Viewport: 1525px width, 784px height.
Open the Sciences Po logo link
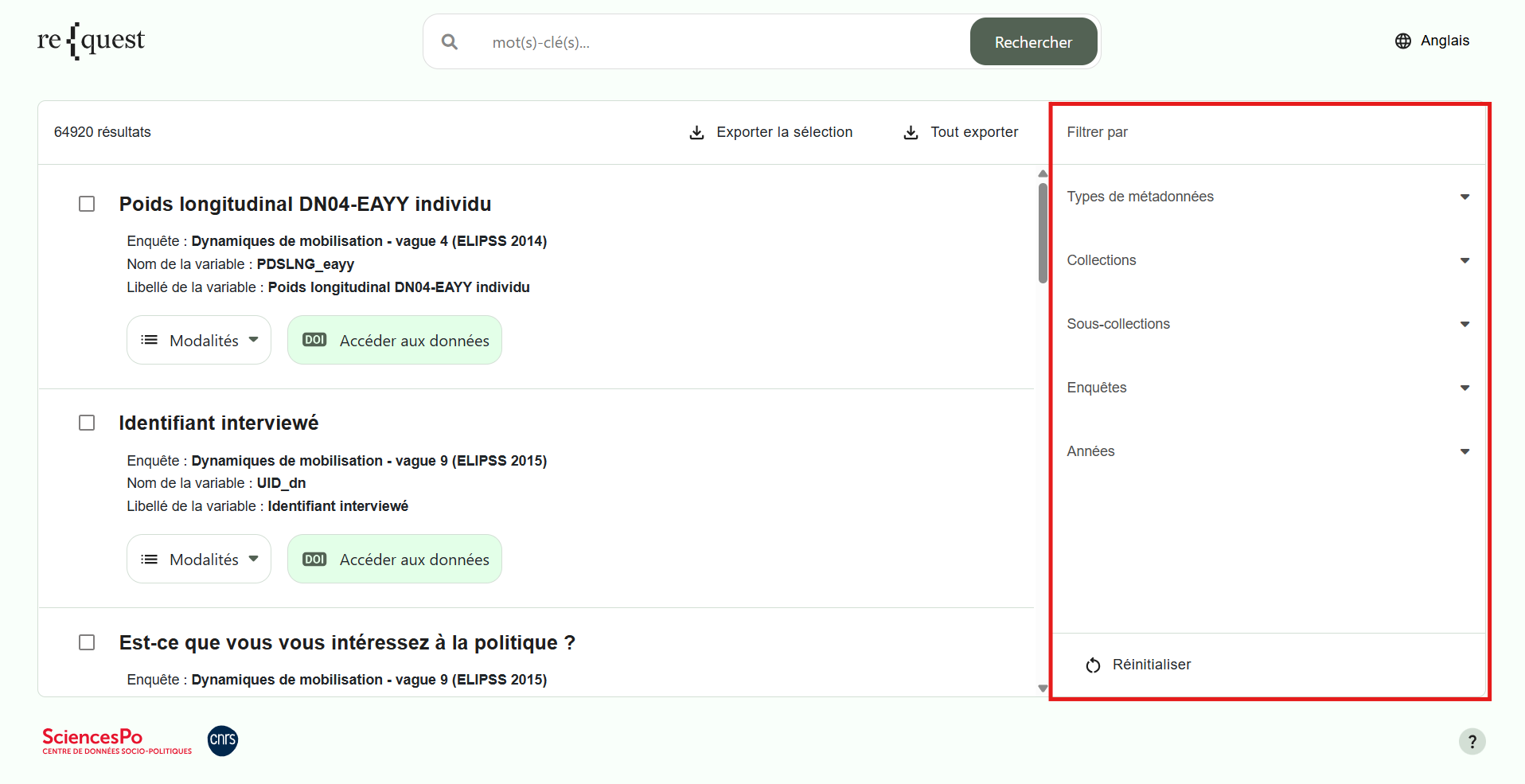coord(117,740)
